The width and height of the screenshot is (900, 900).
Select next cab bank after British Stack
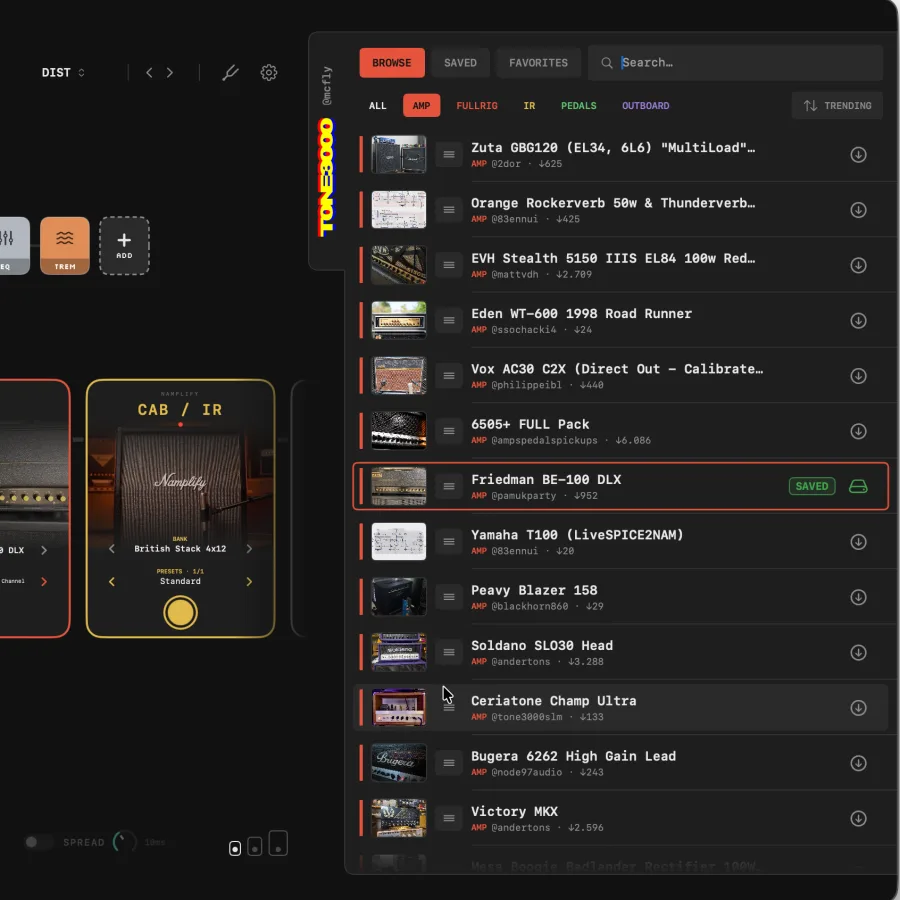[249, 549]
